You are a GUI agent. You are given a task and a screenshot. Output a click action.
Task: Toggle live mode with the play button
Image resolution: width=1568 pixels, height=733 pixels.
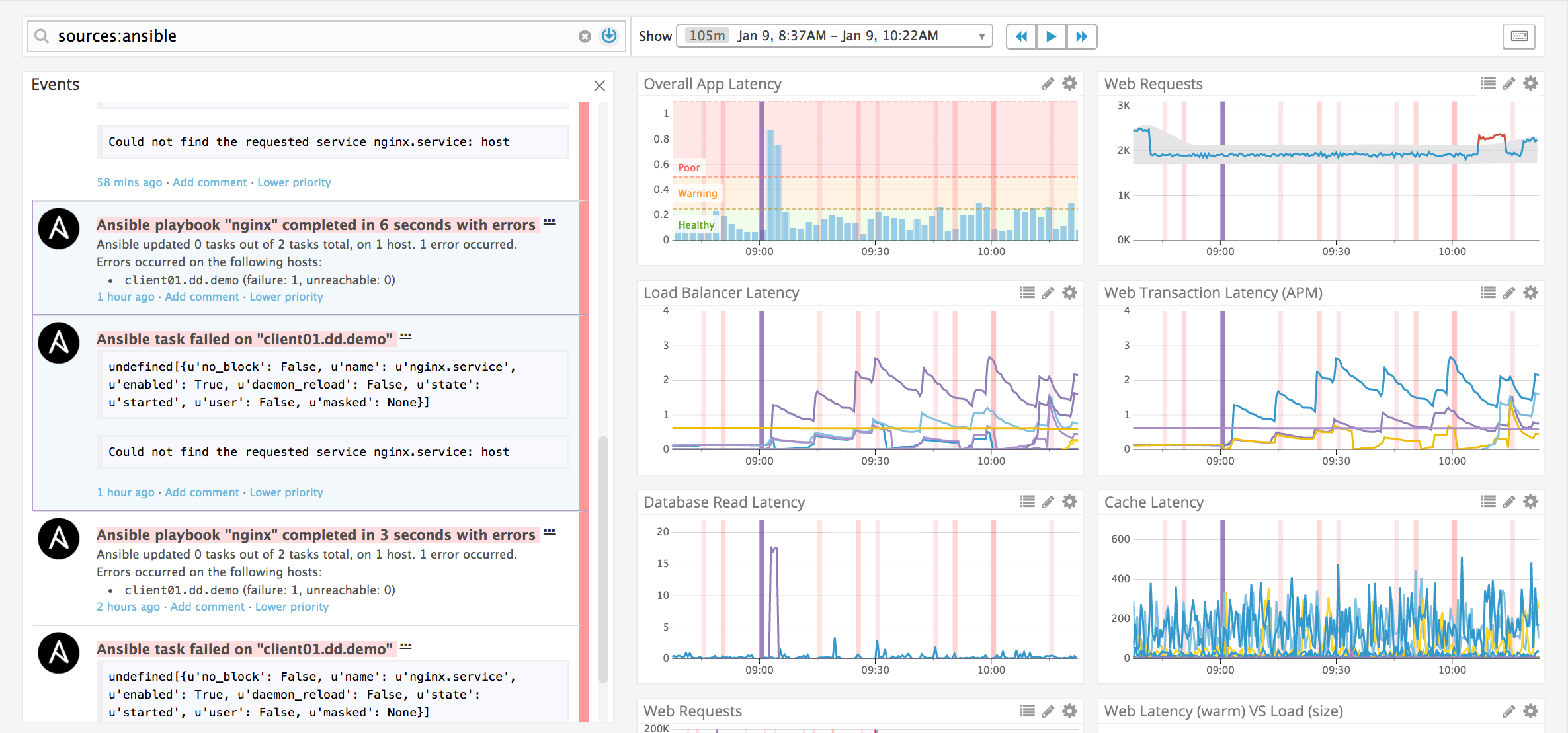point(1050,36)
